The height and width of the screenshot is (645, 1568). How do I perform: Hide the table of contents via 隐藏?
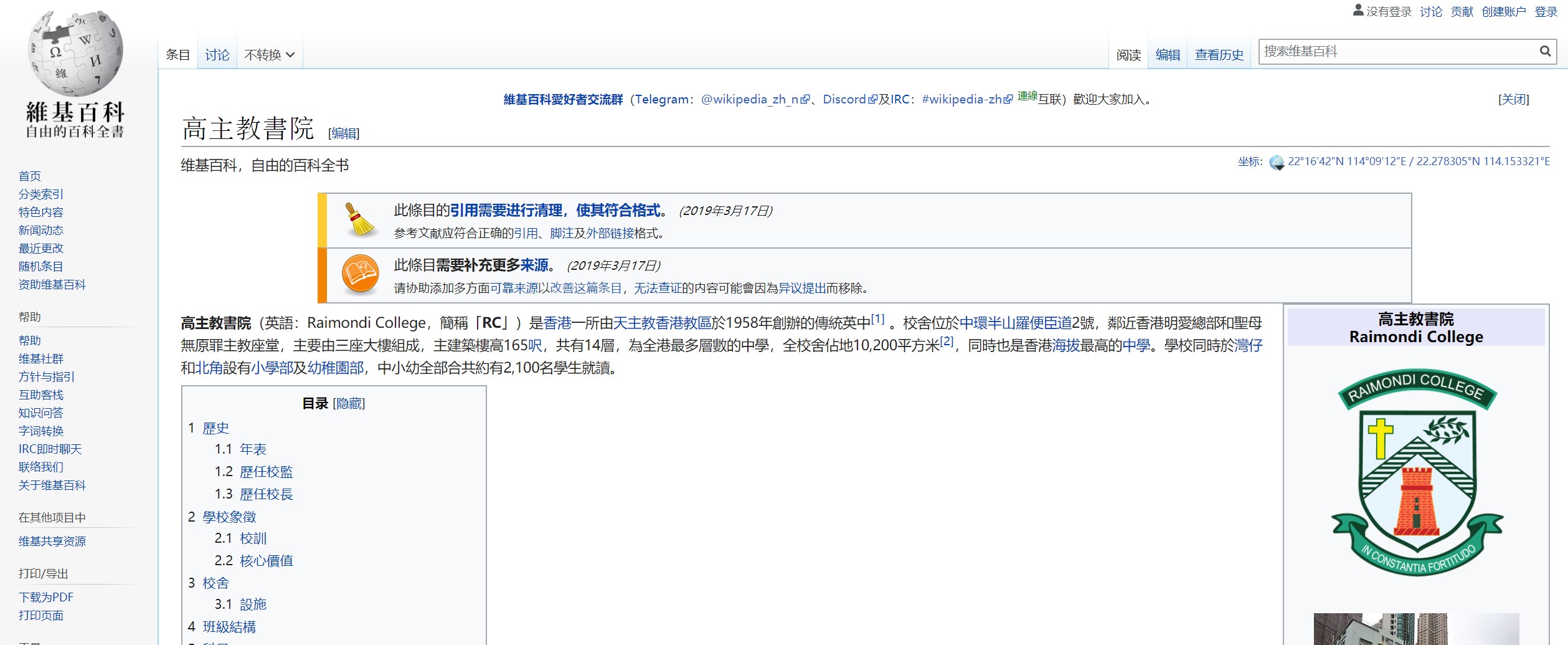tap(349, 403)
